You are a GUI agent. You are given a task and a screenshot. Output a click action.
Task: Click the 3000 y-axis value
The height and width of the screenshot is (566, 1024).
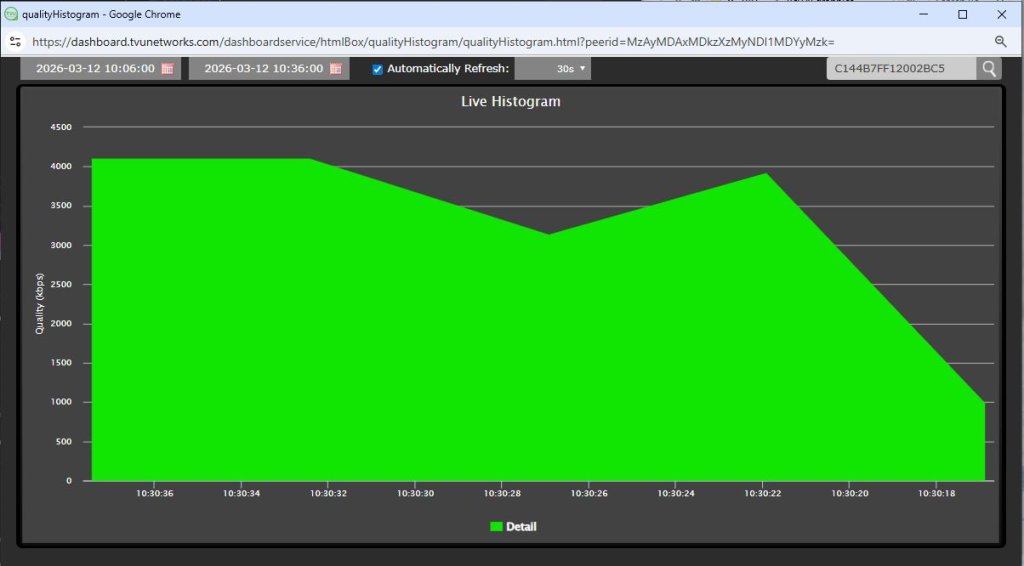[x=61, y=245]
